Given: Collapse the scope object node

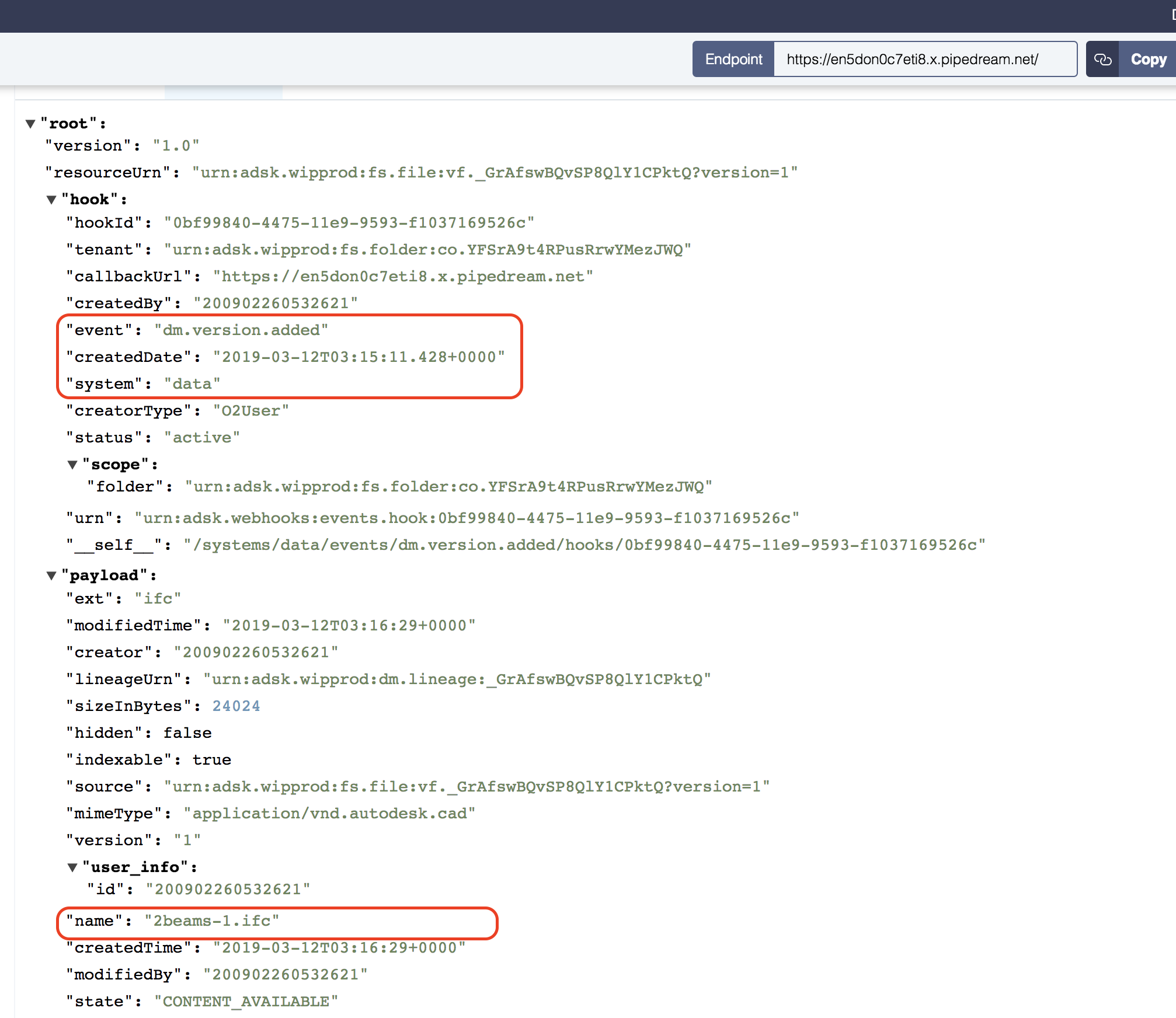Looking at the screenshot, I should (x=72, y=463).
